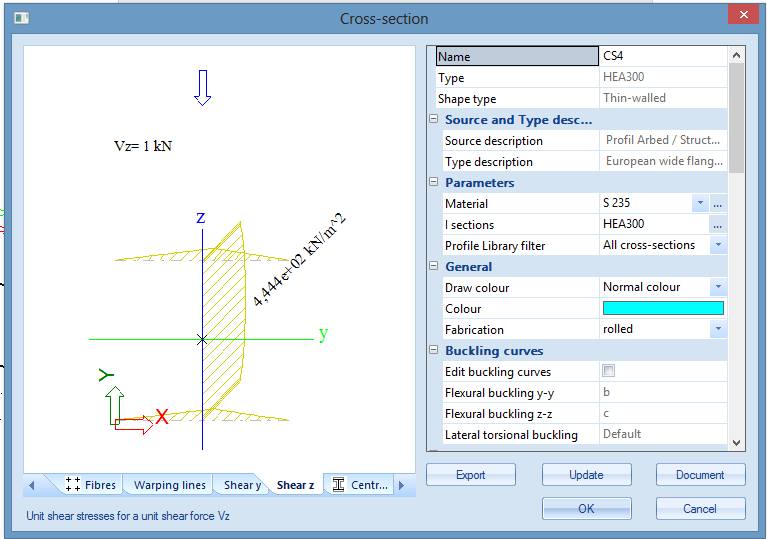The image size is (767, 539).
Task: Click the green Y axis arrow icon
Action: point(115,404)
